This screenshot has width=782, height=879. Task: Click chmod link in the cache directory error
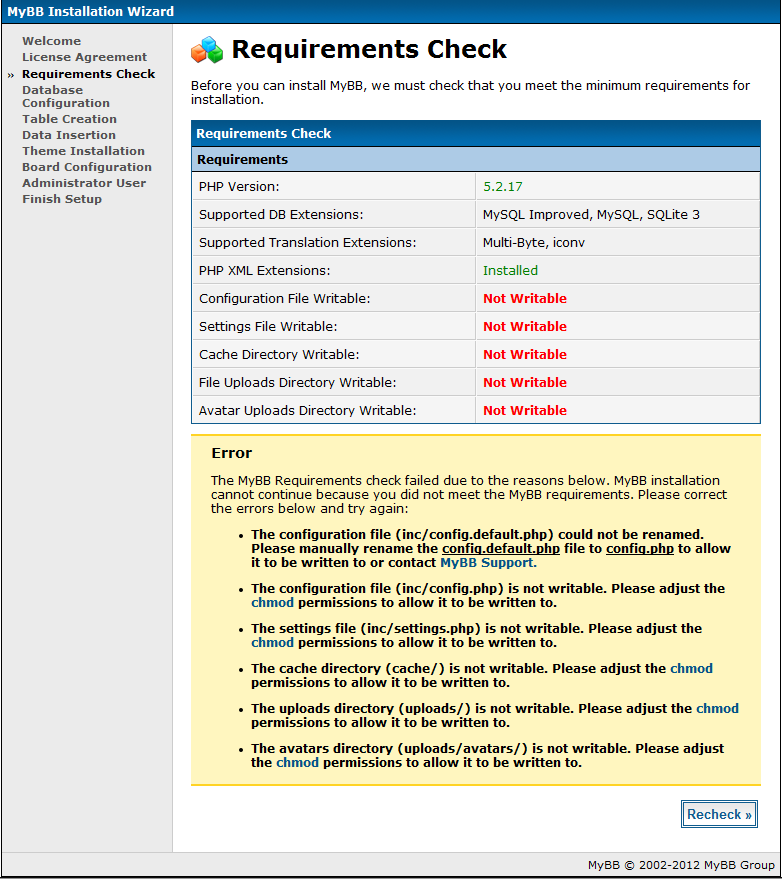[692, 668]
